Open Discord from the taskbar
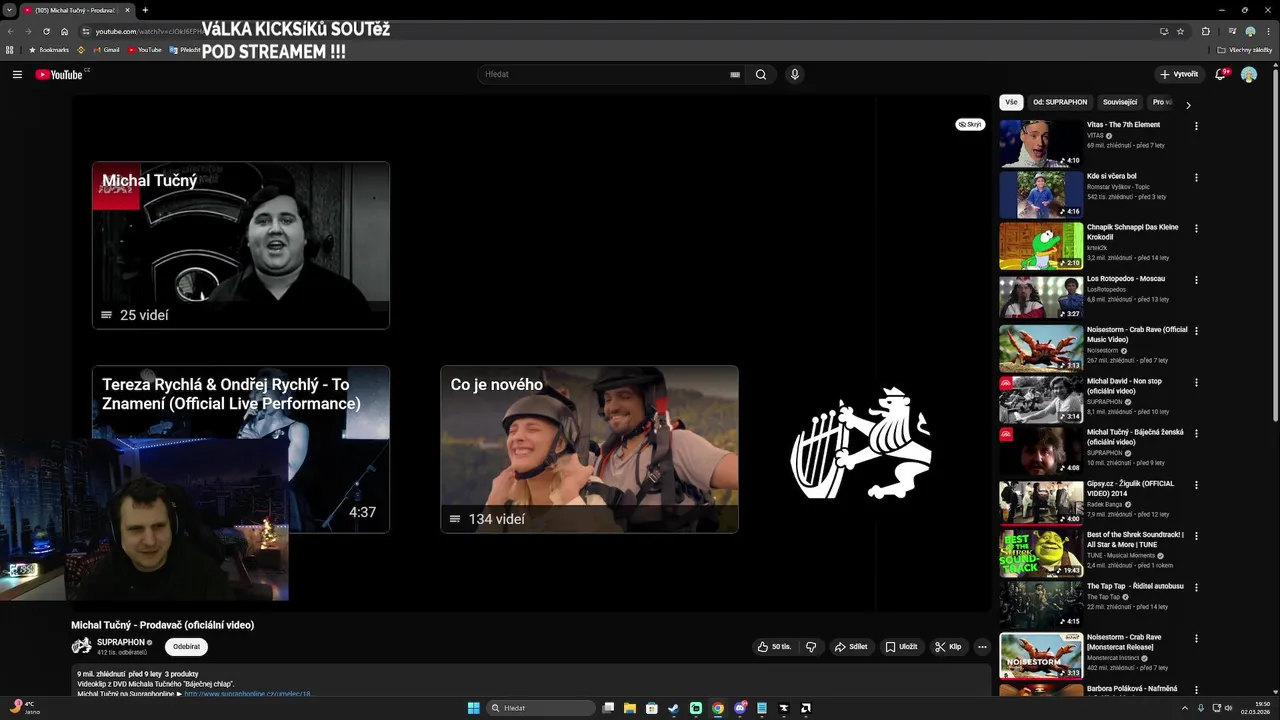 740,708
